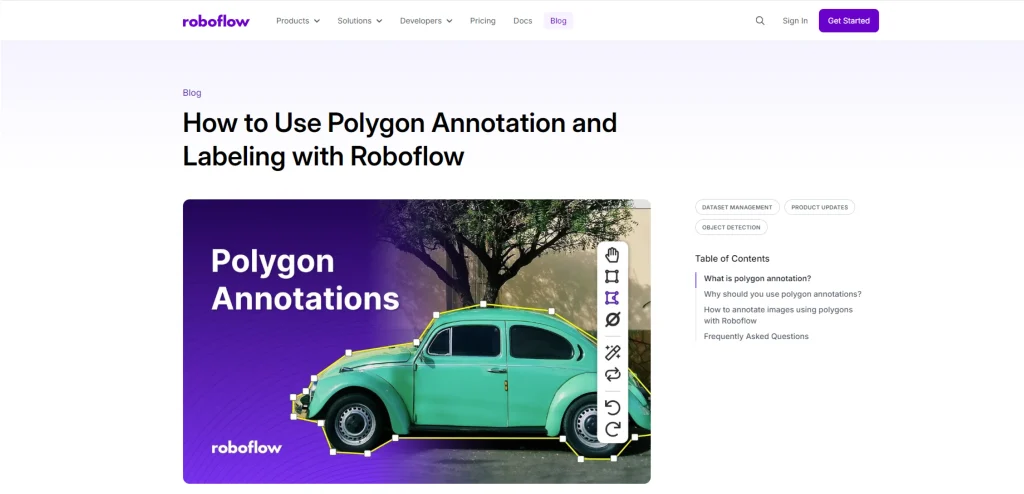Click the undo arrow icon
This screenshot has height=494, width=1024.
[x=612, y=408]
